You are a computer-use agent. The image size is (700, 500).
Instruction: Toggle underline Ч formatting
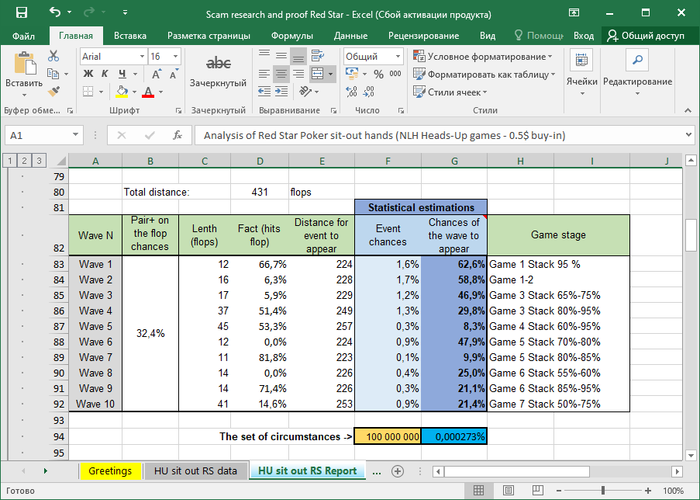pos(122,74)
